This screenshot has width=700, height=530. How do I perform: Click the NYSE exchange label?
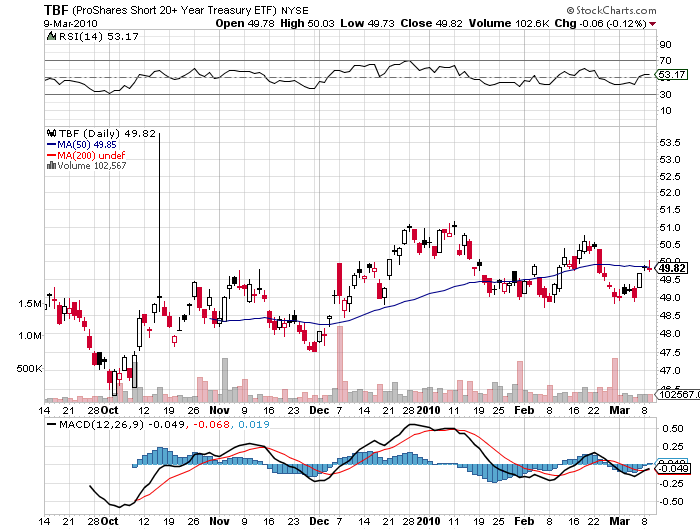point(295,10)
